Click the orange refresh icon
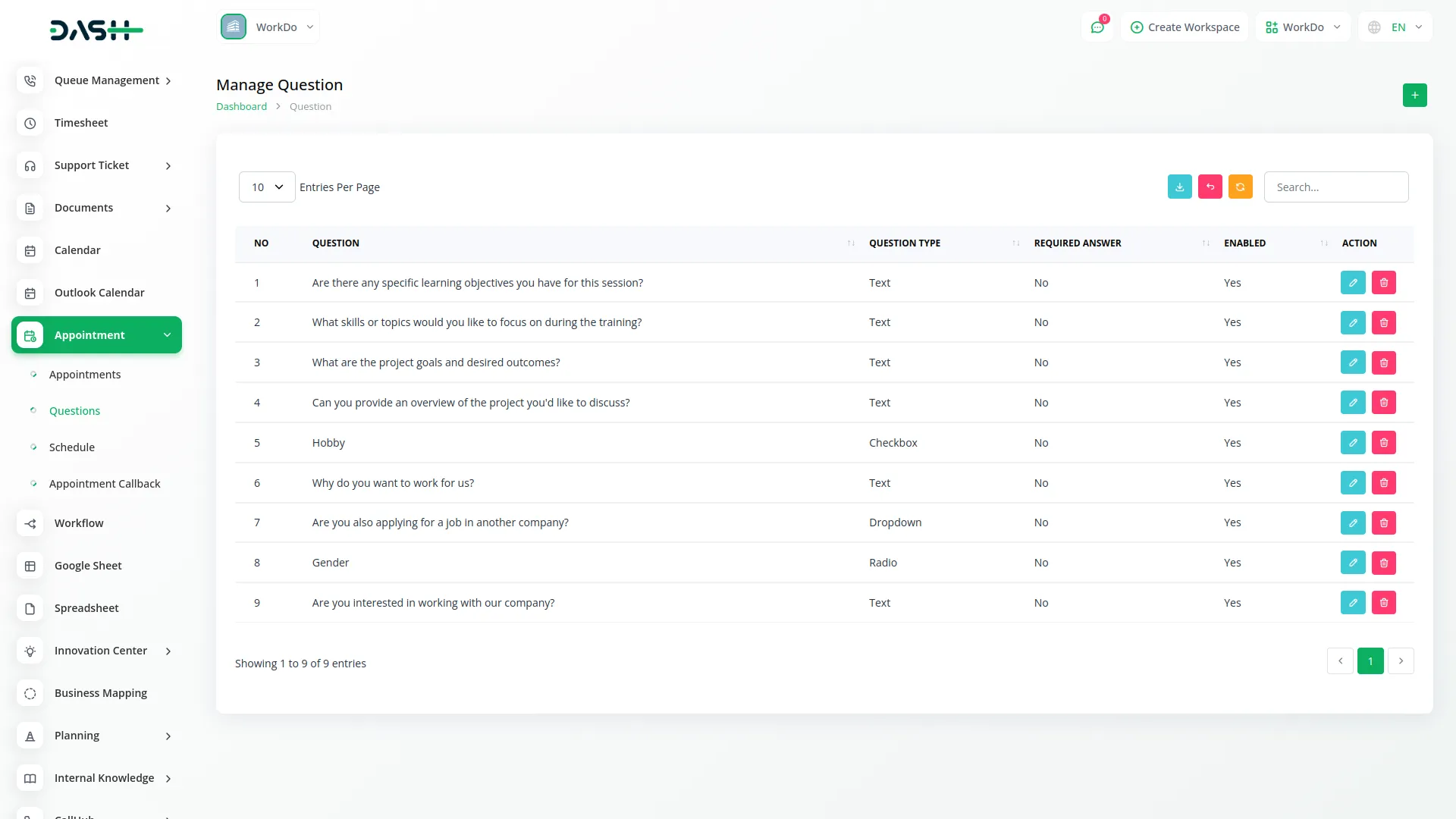Screen dimensions: 1456x819 point(1240,187)
